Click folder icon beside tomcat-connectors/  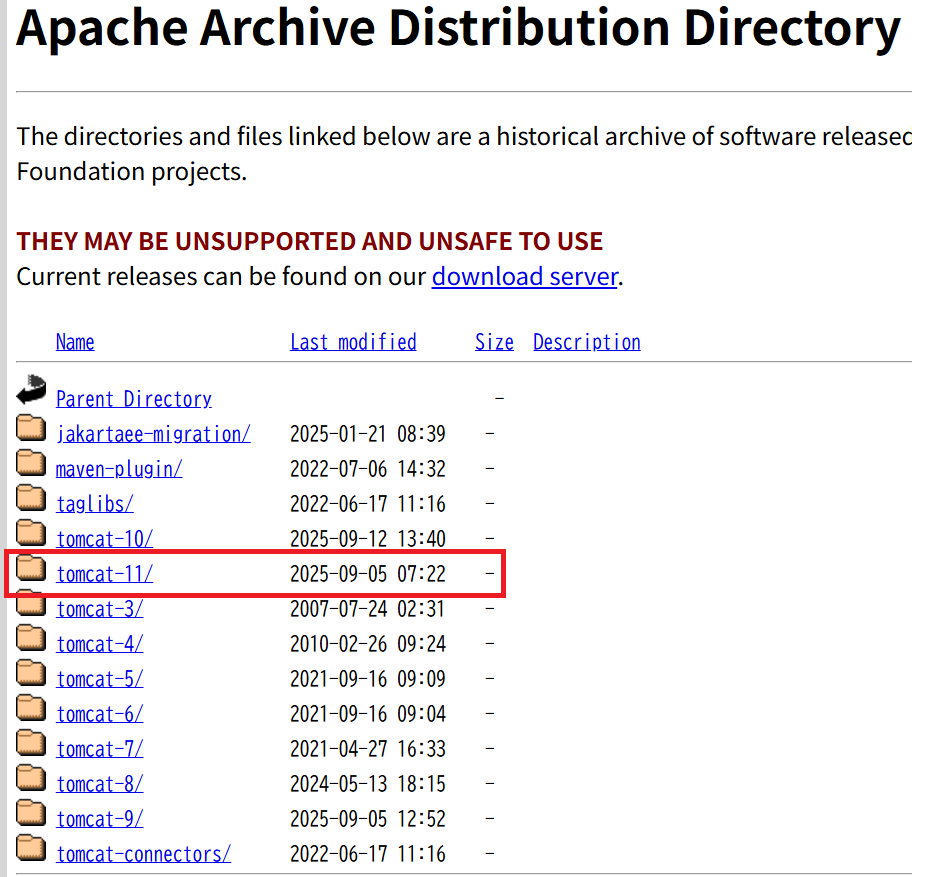pyautogui.click(x=31, y=849)
